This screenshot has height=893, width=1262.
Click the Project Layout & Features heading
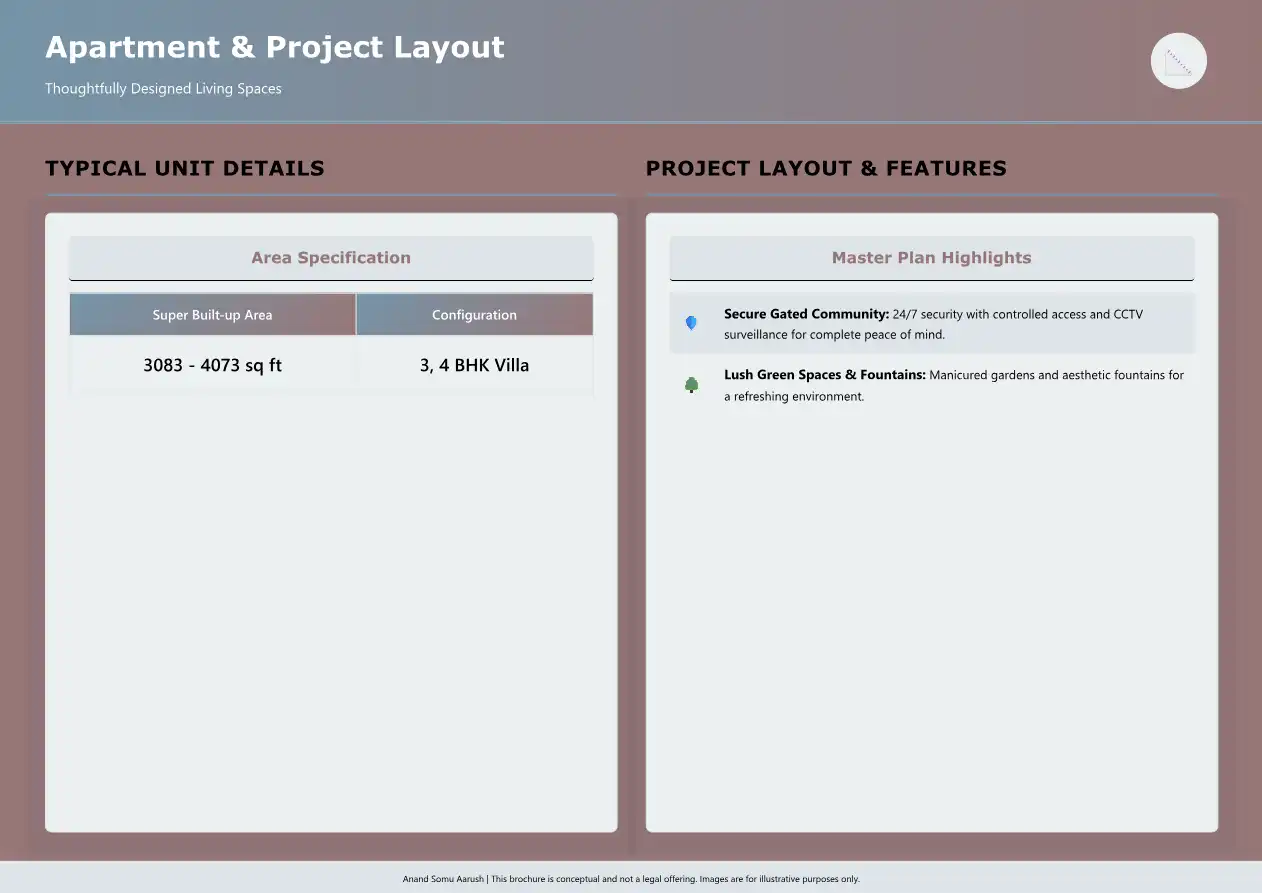(826, 168)
